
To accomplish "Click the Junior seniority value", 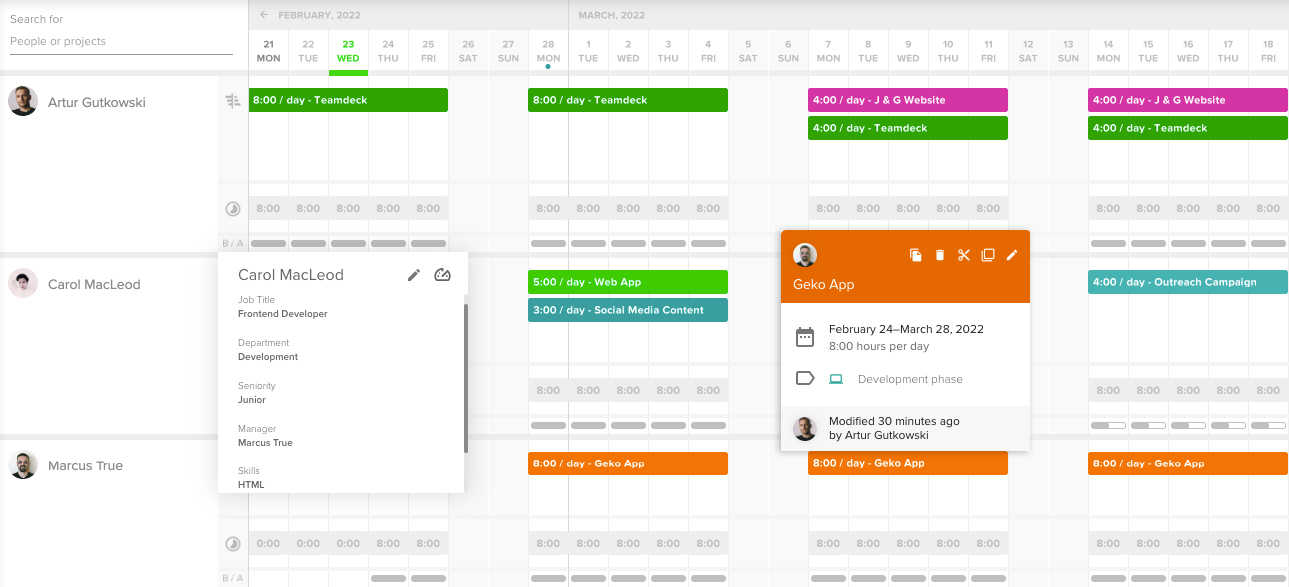I will (252, 400).
